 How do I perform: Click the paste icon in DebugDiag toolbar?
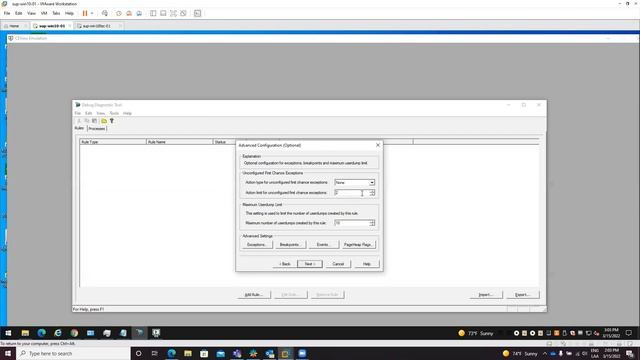(x=95, y=121)
